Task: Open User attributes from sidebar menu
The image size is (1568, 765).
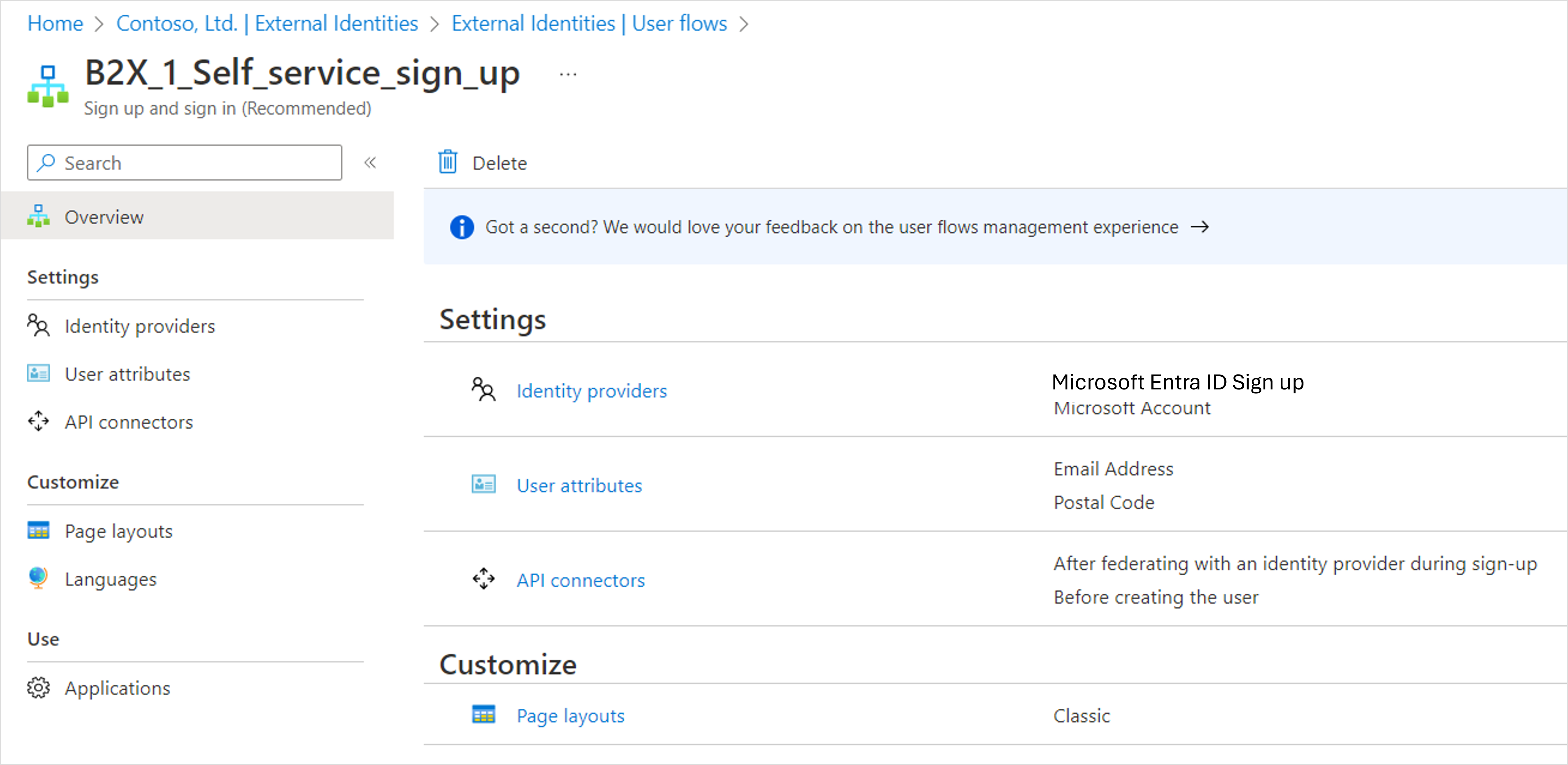Action: [127, 374]
